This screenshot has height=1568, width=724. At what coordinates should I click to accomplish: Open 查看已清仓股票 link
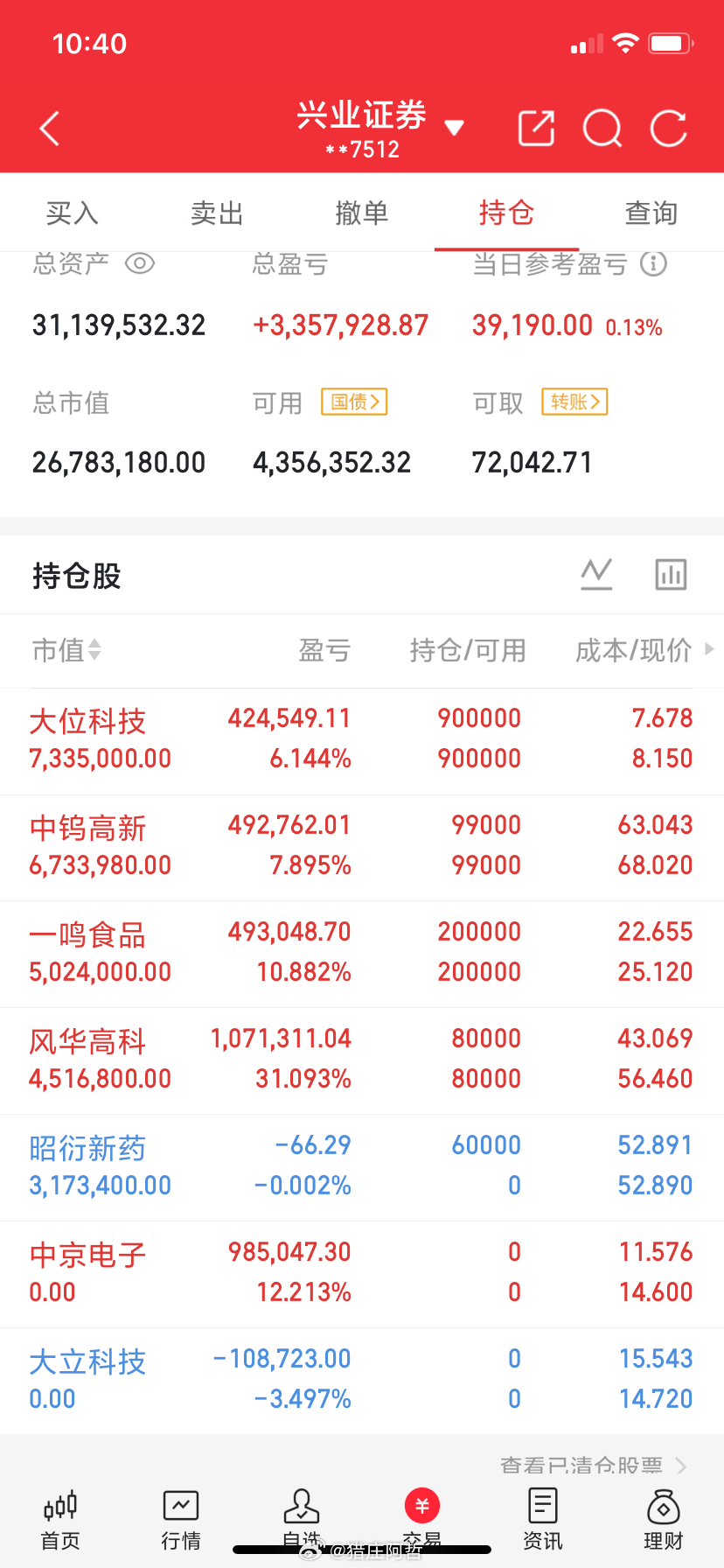(593, 1466)
